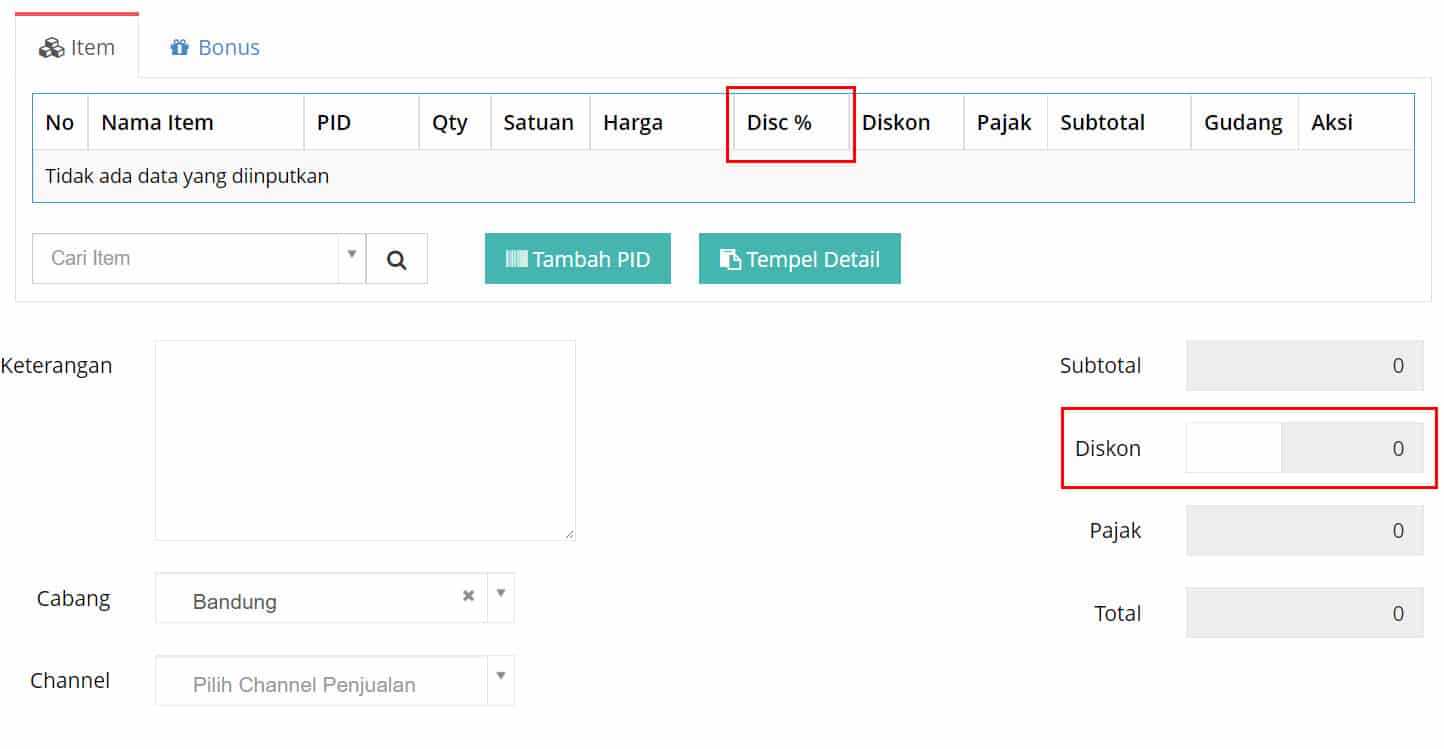Click inside the Keterangan text area
Viewport: 1444px width, 749px height.
(365, 440)
